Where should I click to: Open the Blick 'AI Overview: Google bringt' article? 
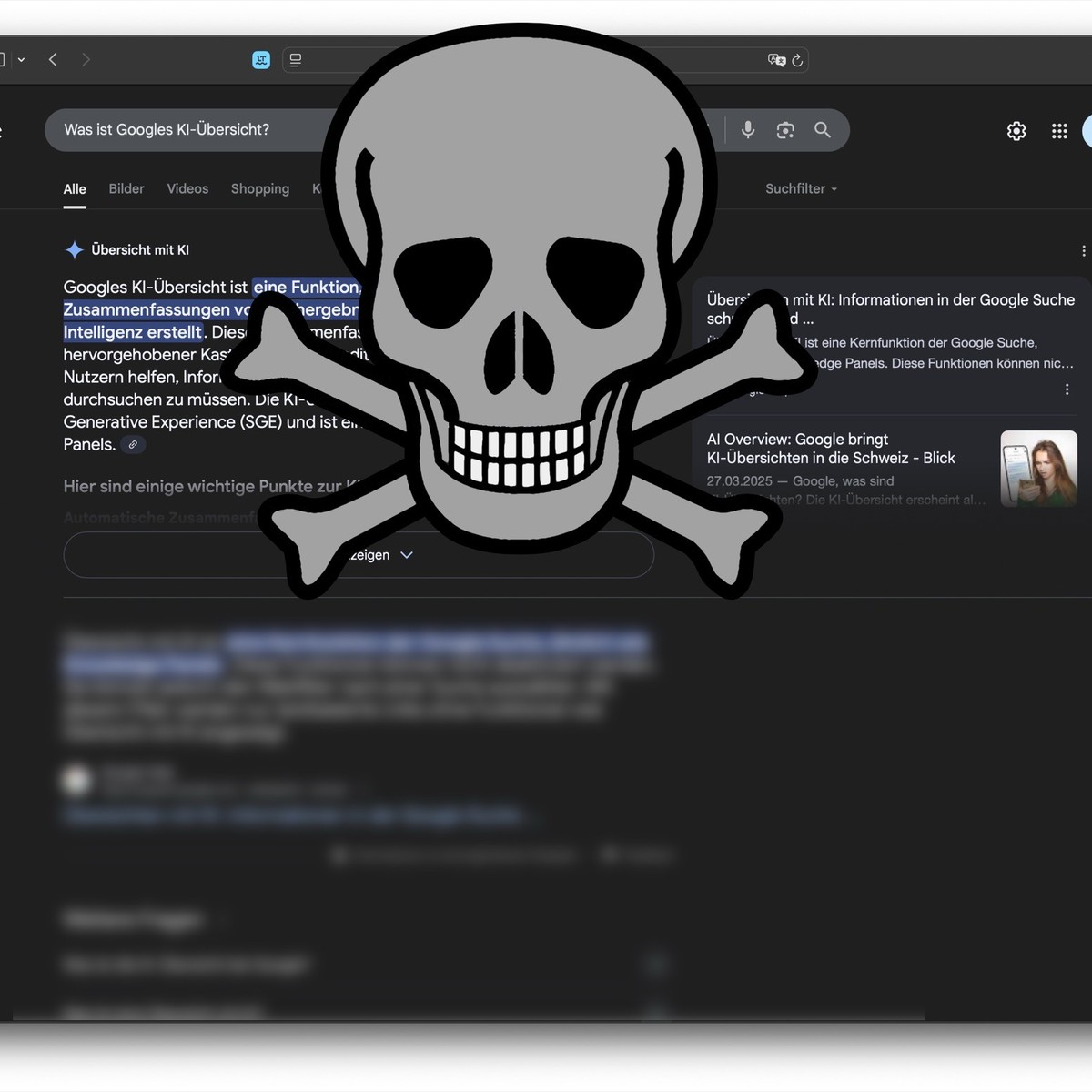[831, 449]
